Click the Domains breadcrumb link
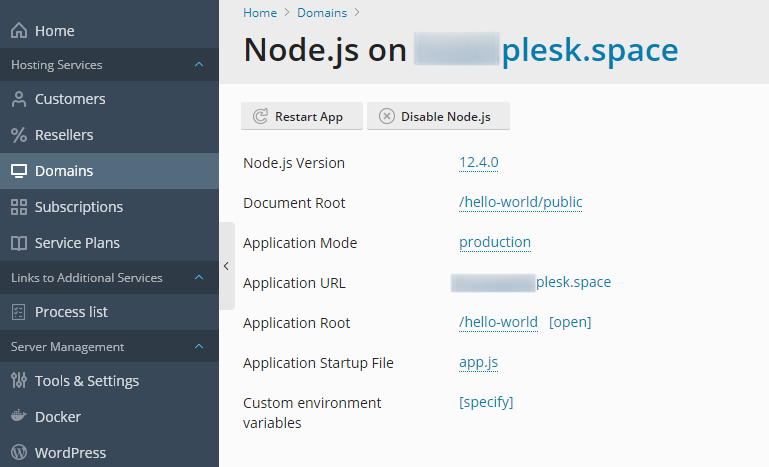 [x=322, y=13]
